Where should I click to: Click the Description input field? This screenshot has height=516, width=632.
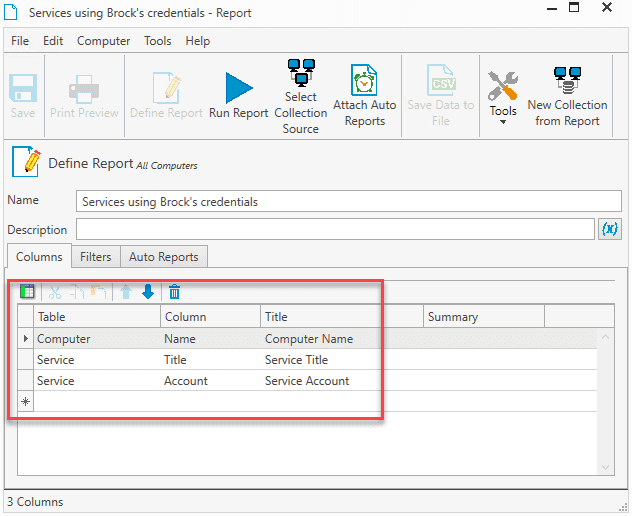(x=335, y=229)
